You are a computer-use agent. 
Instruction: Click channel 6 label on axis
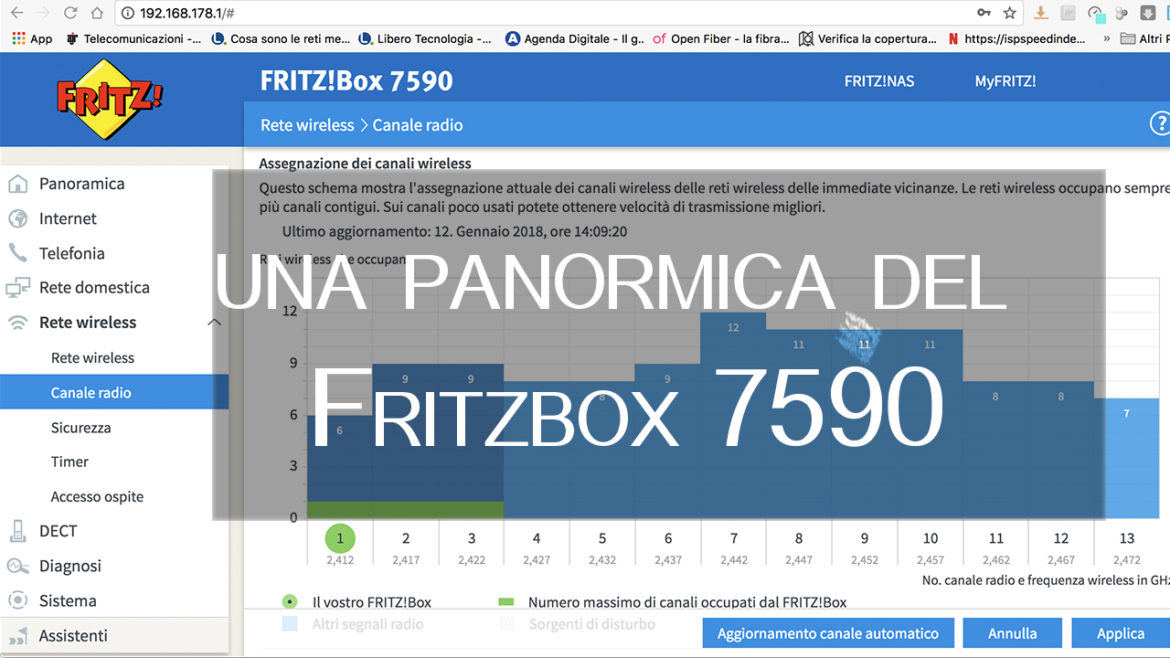point(668,538)
